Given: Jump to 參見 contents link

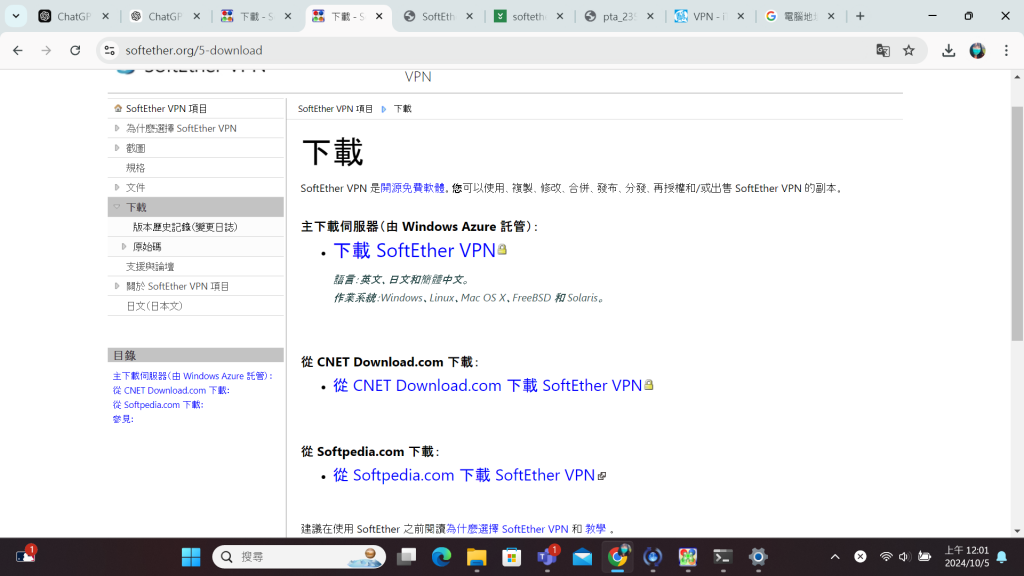Looking at the screenshot, I should coord(123,419).
